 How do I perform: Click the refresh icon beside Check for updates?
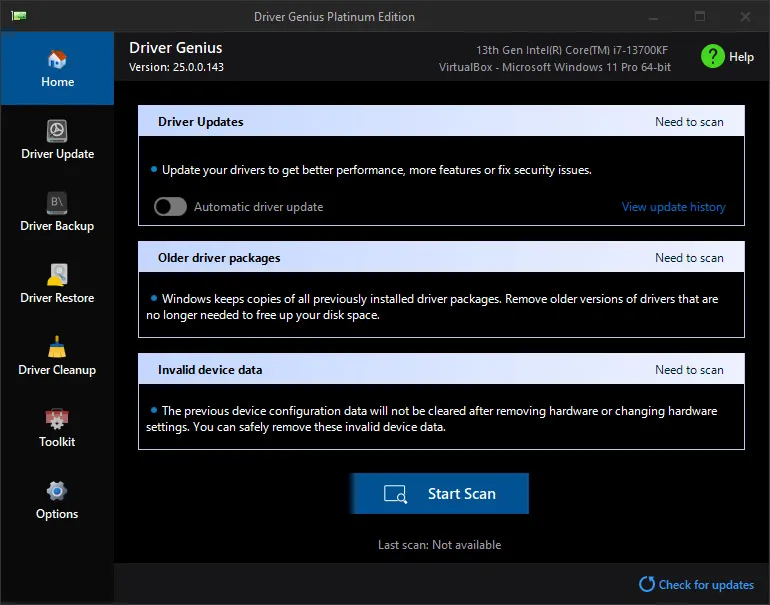pyautogui.click(x=647, y=584)
